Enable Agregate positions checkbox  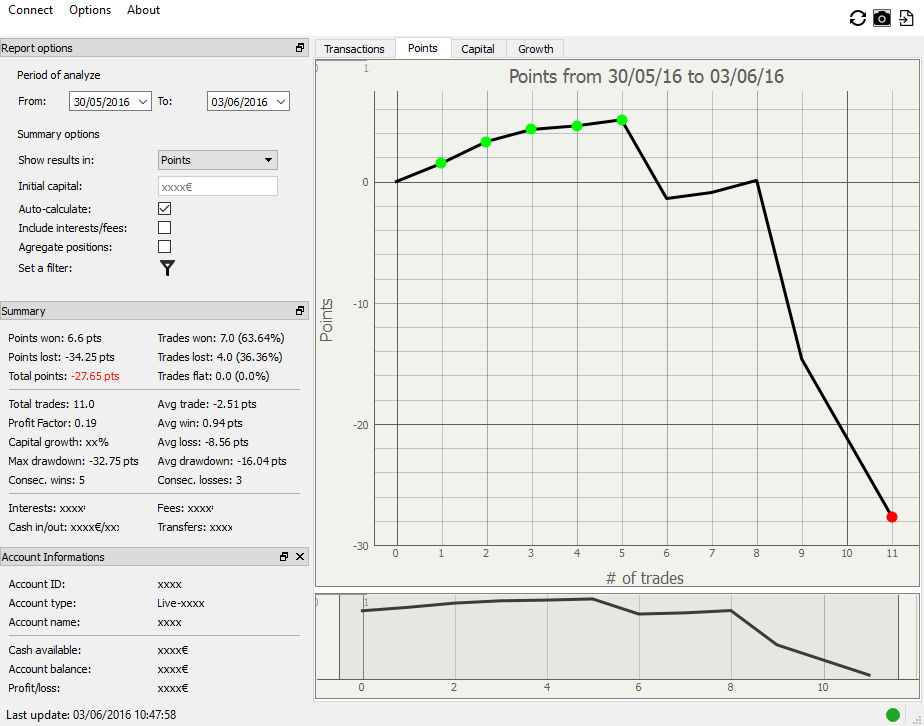pos(164,246)
